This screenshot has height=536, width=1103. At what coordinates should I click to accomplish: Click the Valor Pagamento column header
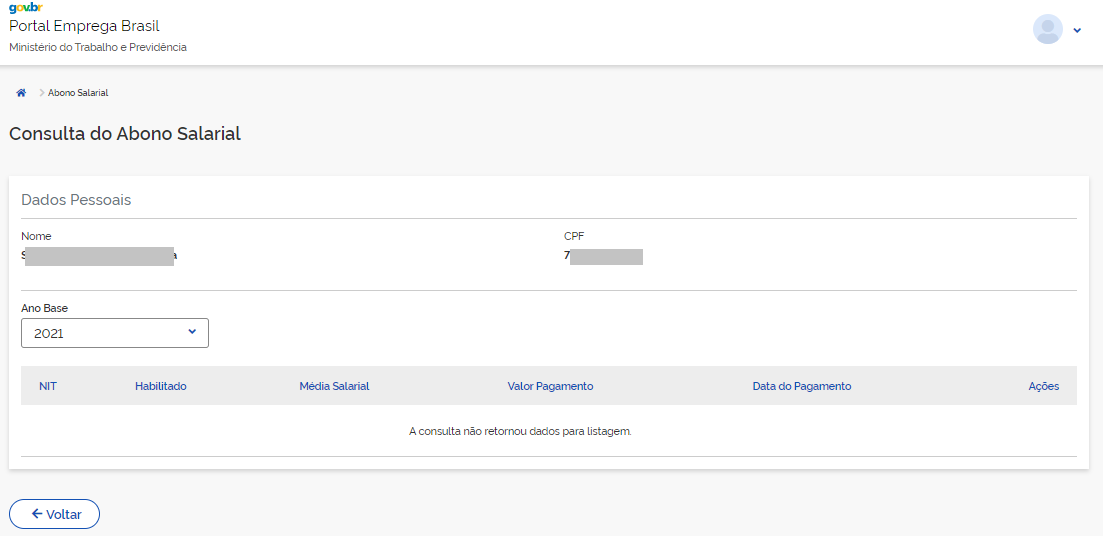point(550,386)
